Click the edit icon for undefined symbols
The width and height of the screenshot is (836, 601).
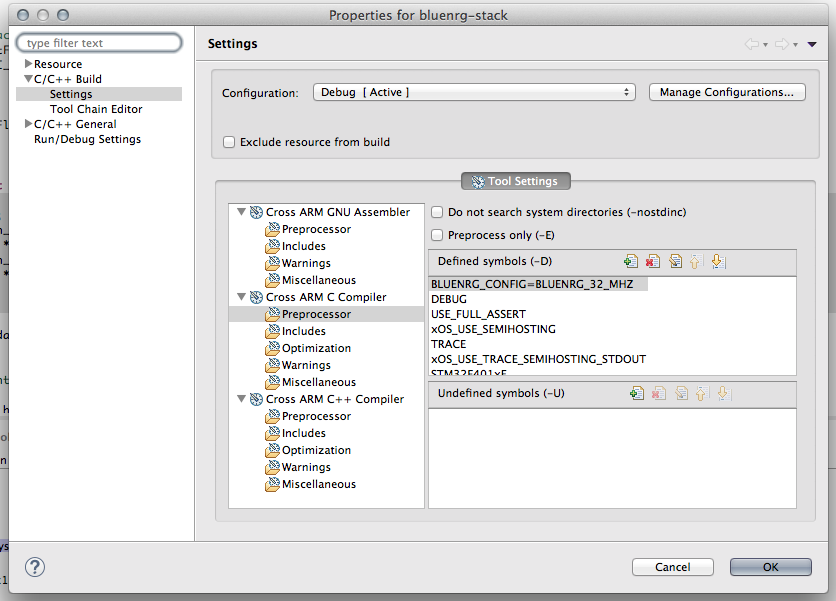[x=681, y=394]
